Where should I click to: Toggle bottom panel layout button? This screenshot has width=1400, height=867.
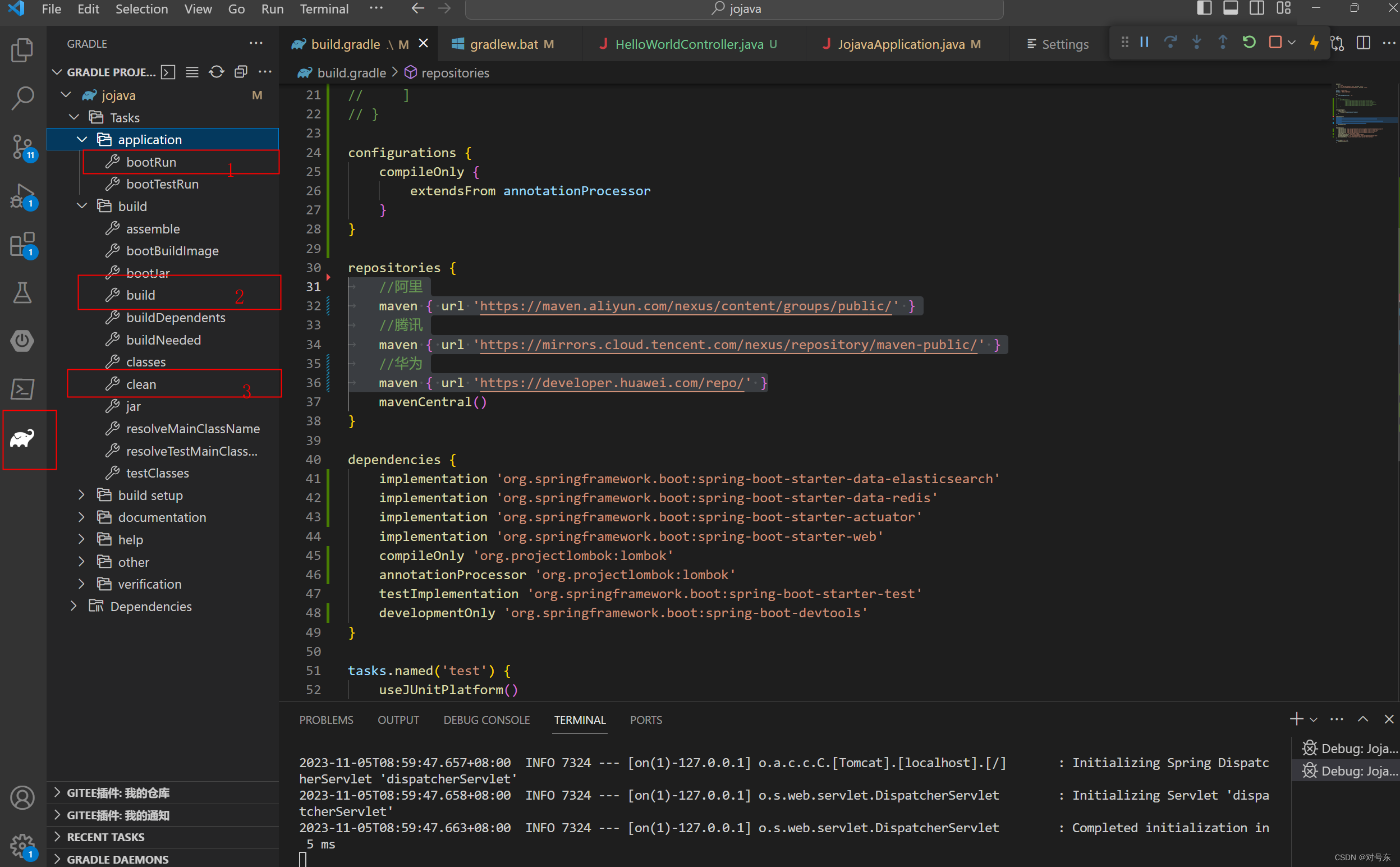1231,8
